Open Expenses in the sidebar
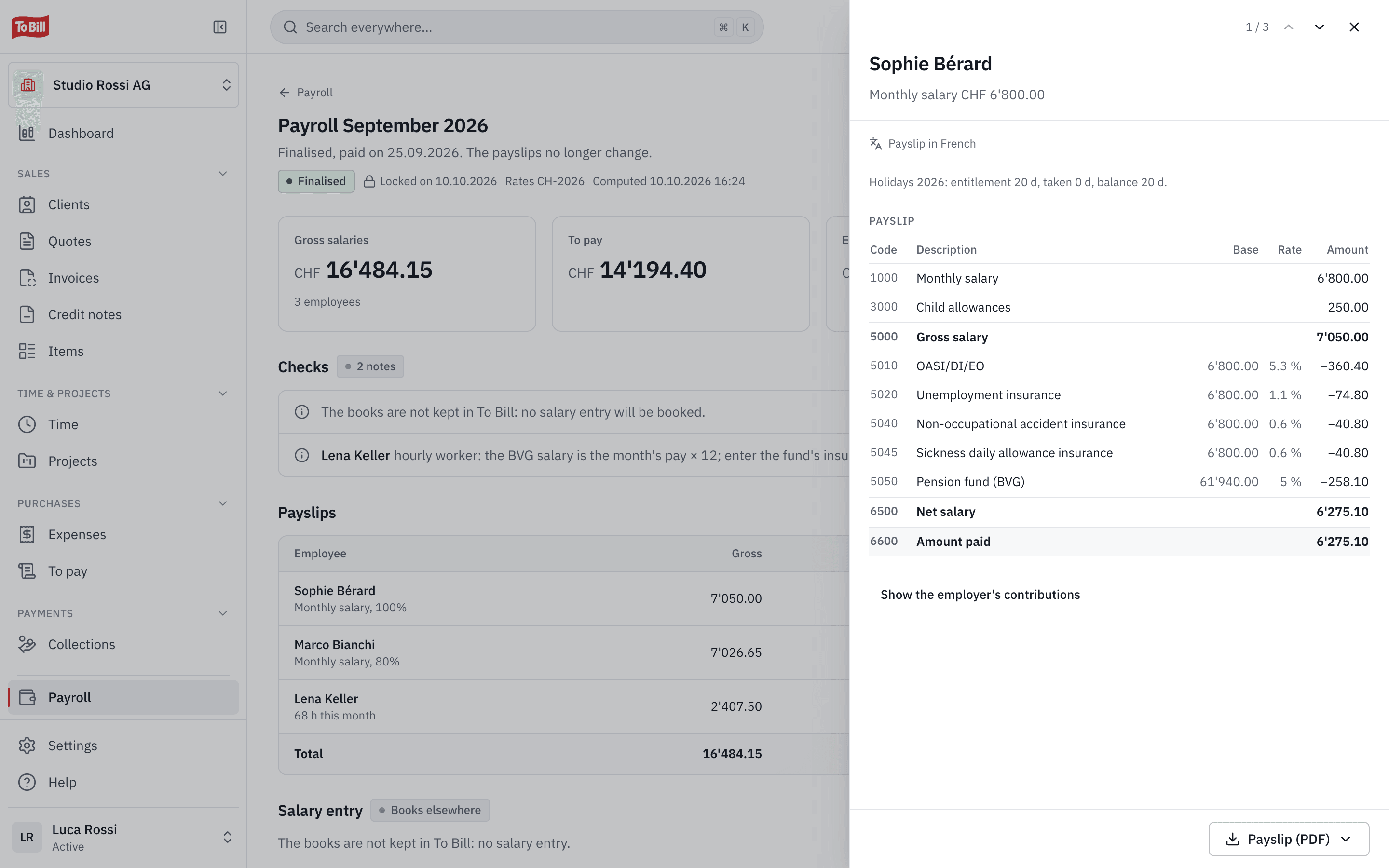1389x868 pixels. point(123,534)
